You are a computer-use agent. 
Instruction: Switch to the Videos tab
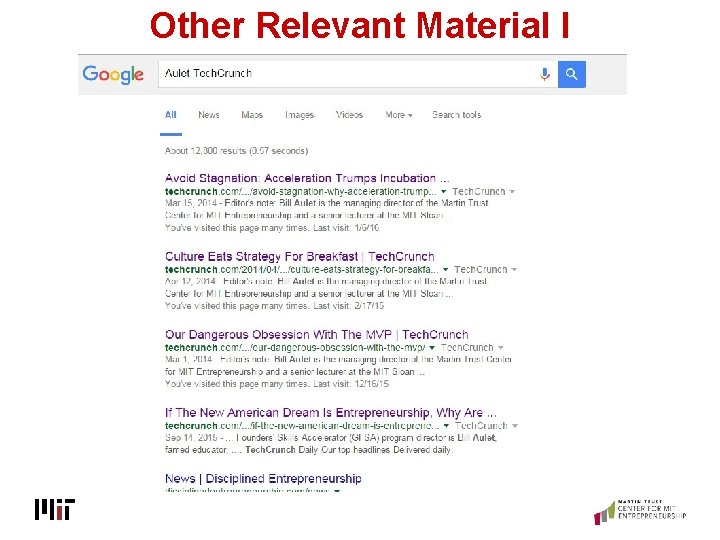click(349, 115)
